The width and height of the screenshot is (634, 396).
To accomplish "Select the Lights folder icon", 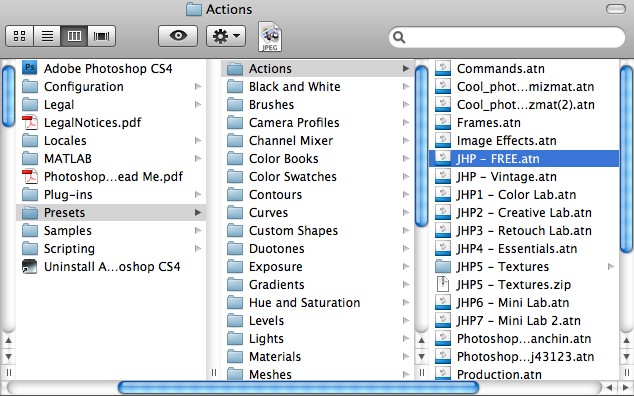I will 235,339.
